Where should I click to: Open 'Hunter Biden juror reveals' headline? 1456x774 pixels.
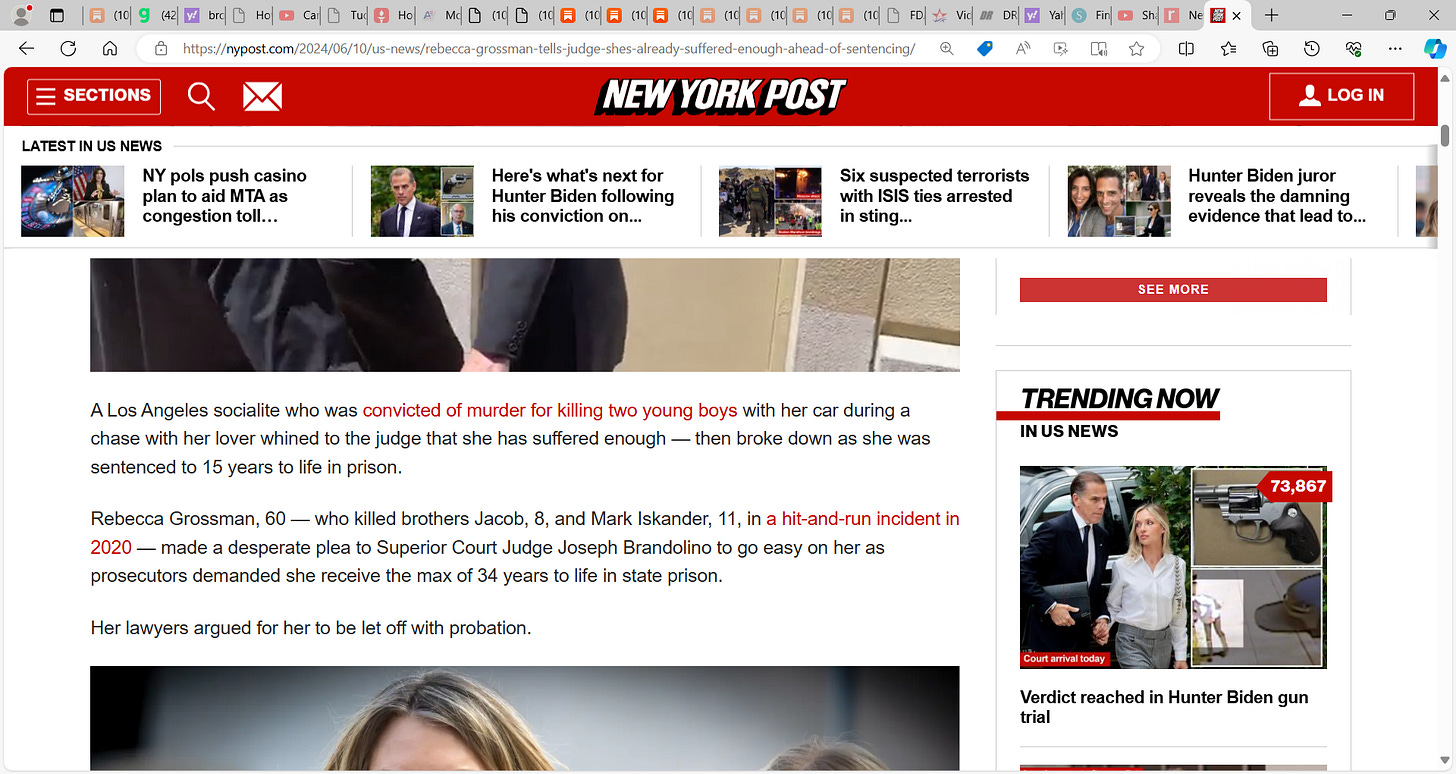(x=1277, y=196)
